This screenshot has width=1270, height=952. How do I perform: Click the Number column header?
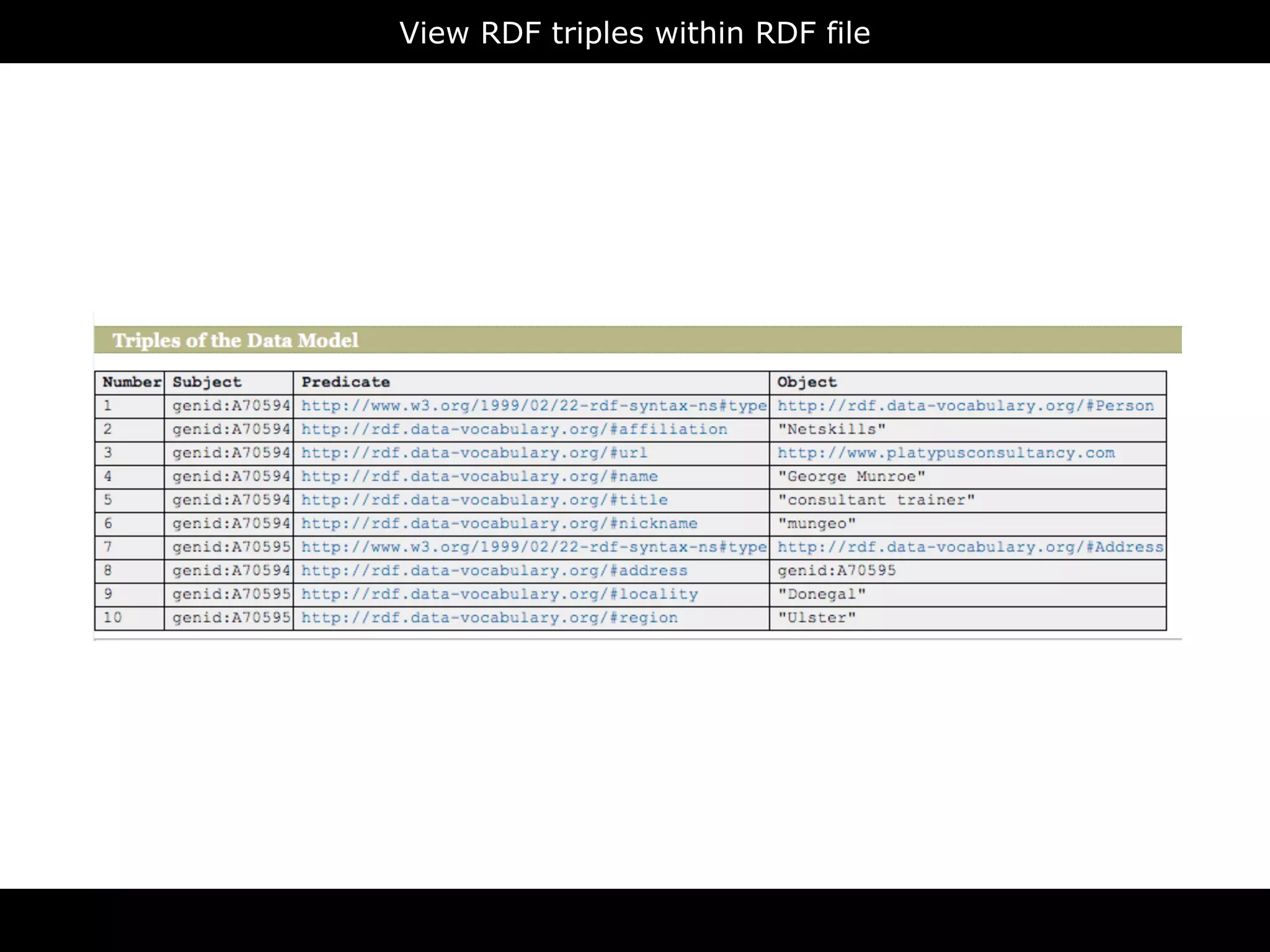131,382
